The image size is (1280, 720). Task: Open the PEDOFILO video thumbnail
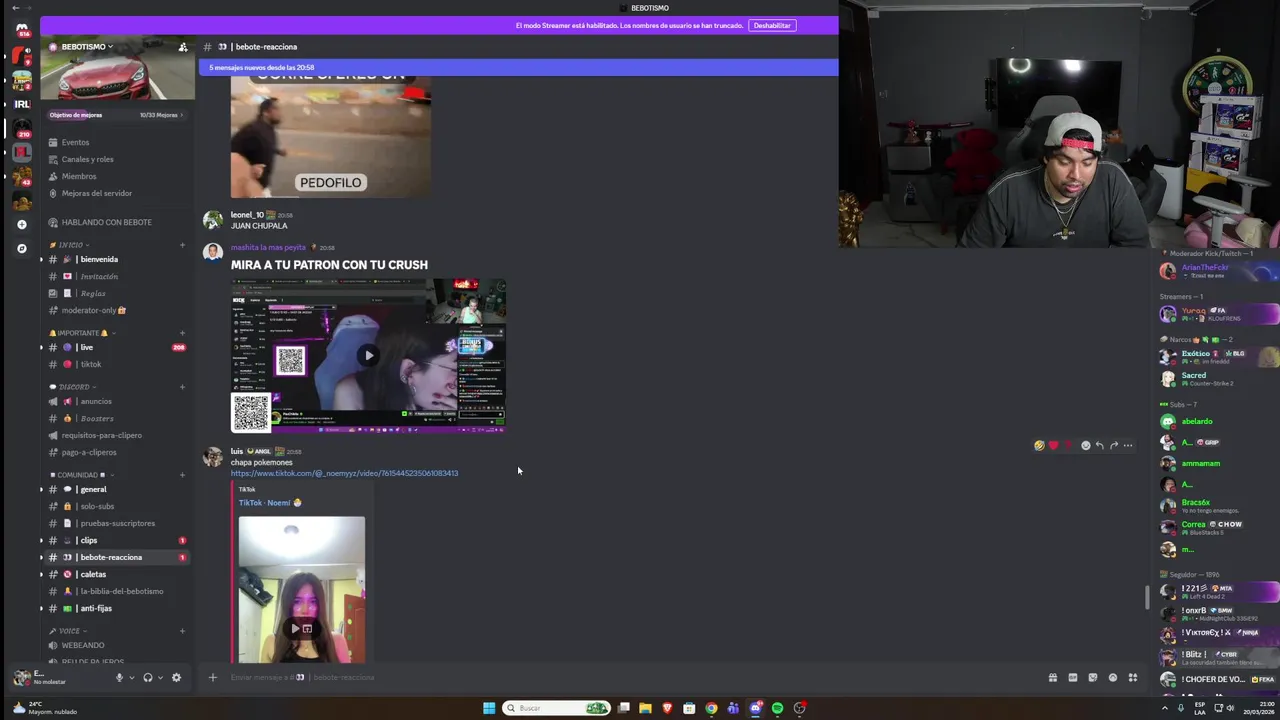click(331, 137)
